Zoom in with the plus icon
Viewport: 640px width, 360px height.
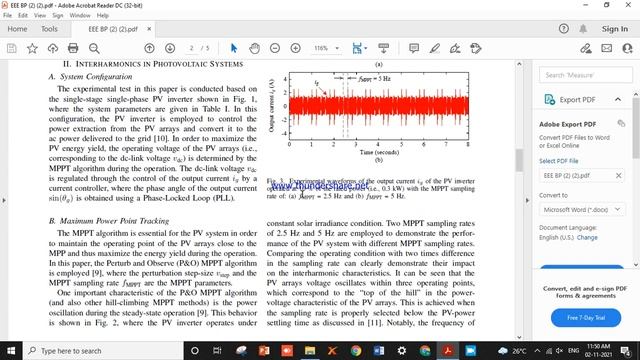[296, 48]
